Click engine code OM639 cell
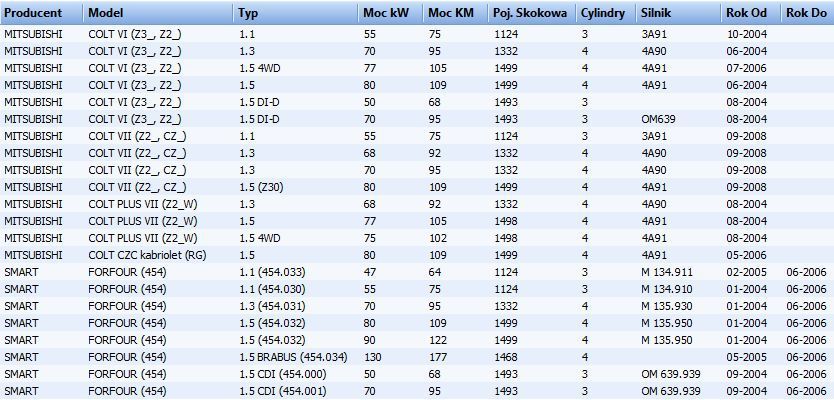The width and height of the screenshot is (834, 400). [x=658, y=119]
